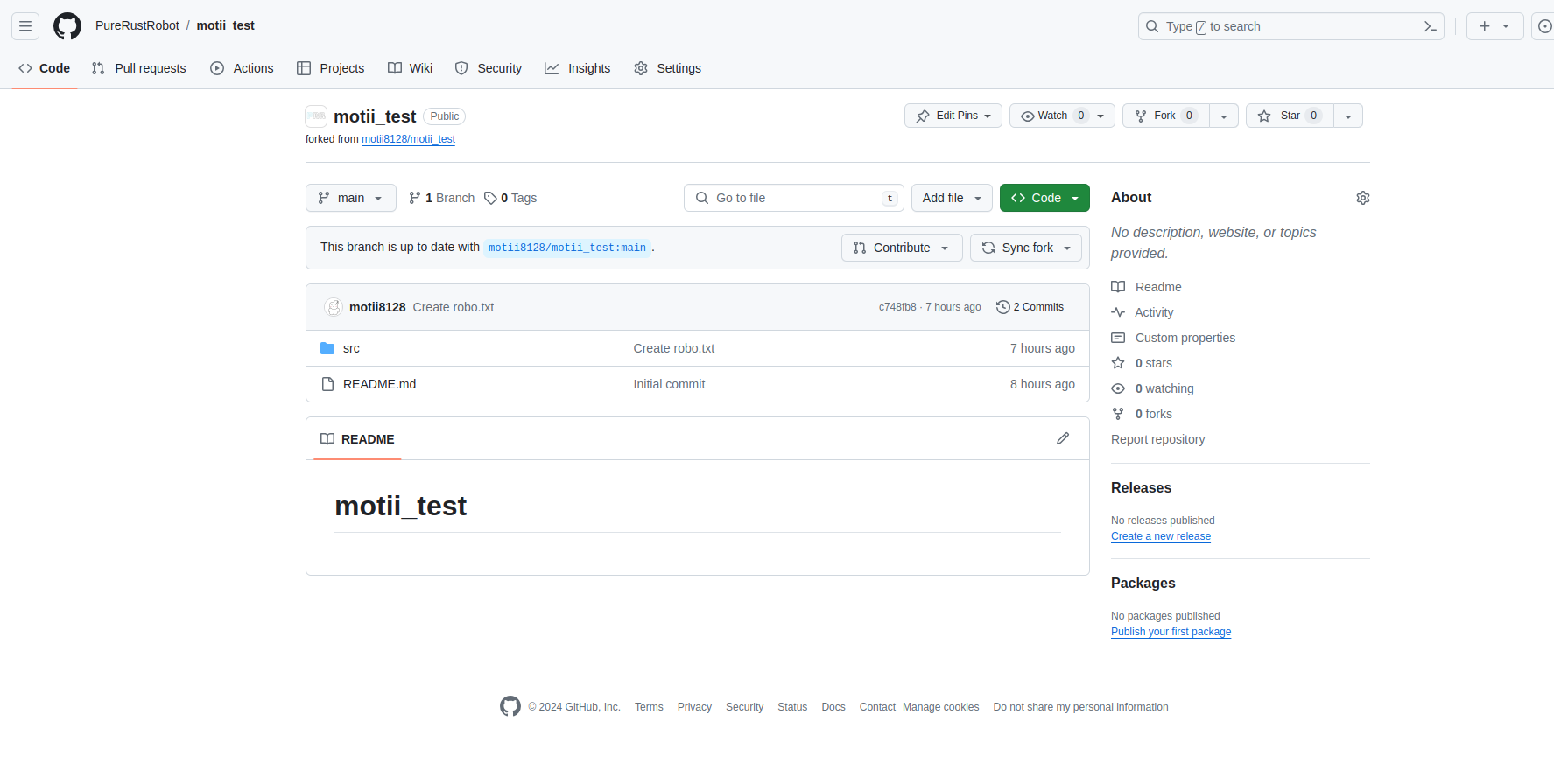View 0 watching link
The image size is (1554, 784).
click(x=1164, y=388)
